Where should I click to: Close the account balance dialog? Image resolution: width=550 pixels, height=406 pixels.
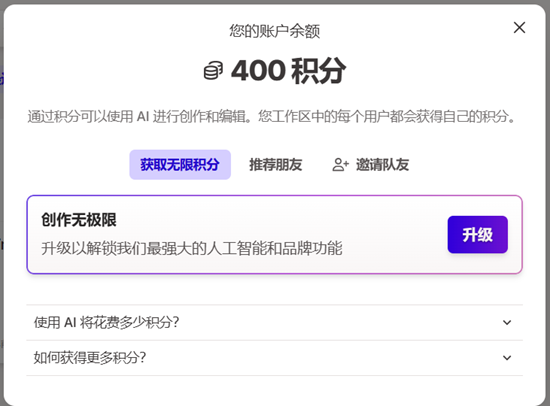pos(519,27)
